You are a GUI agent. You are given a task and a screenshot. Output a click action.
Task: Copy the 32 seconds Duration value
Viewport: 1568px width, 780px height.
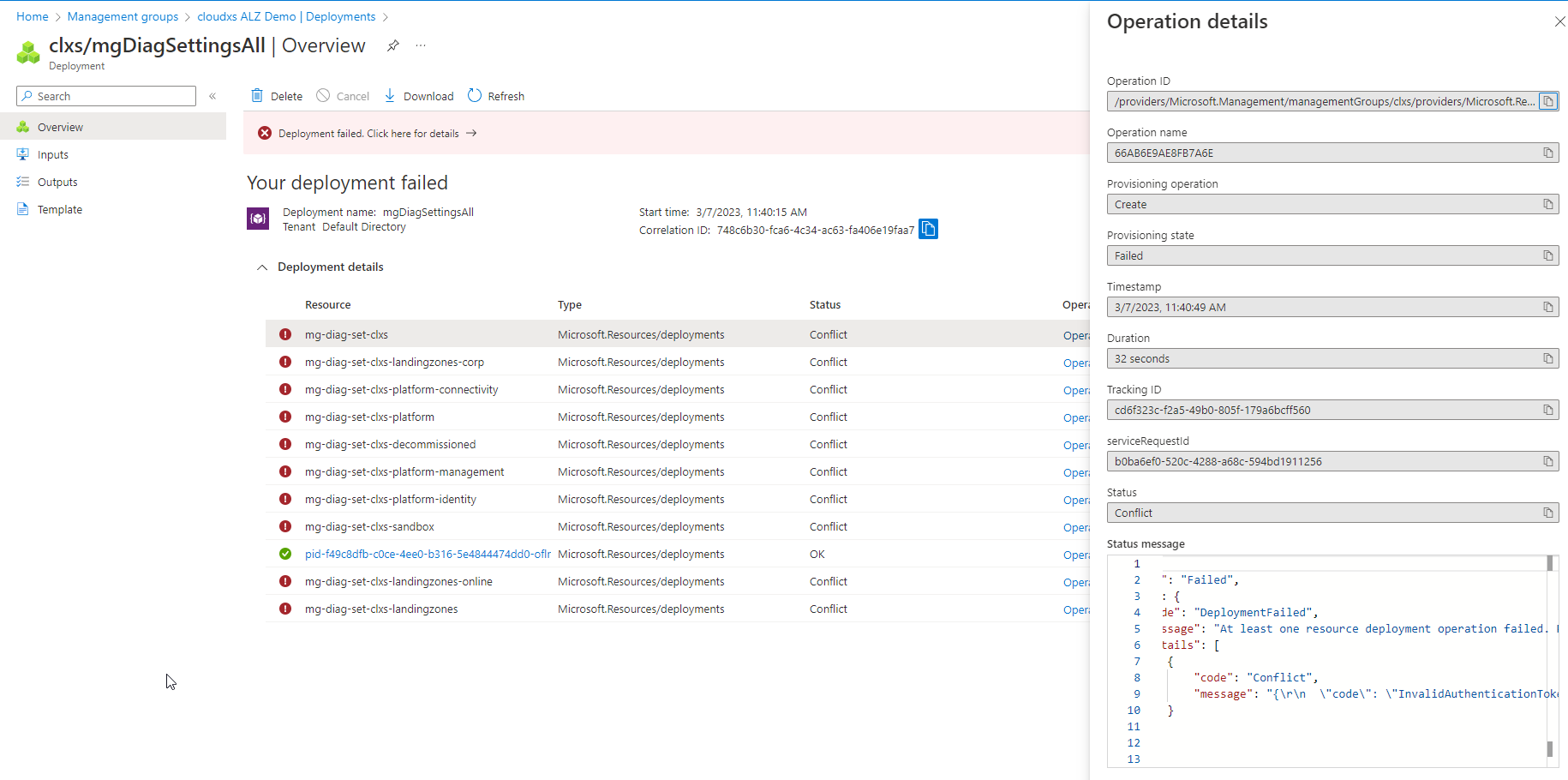pyautogui.click(x=1548, y=358)
